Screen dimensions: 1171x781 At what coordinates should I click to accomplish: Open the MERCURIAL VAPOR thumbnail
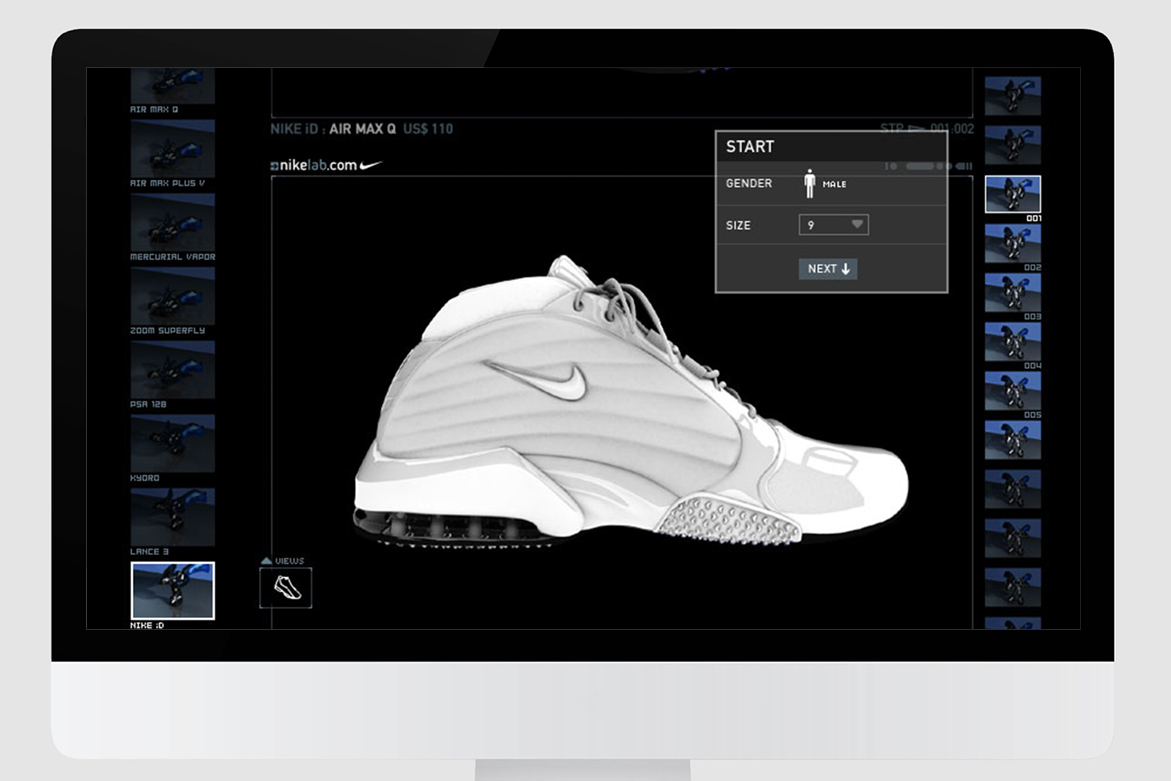[x=173, y=222]
